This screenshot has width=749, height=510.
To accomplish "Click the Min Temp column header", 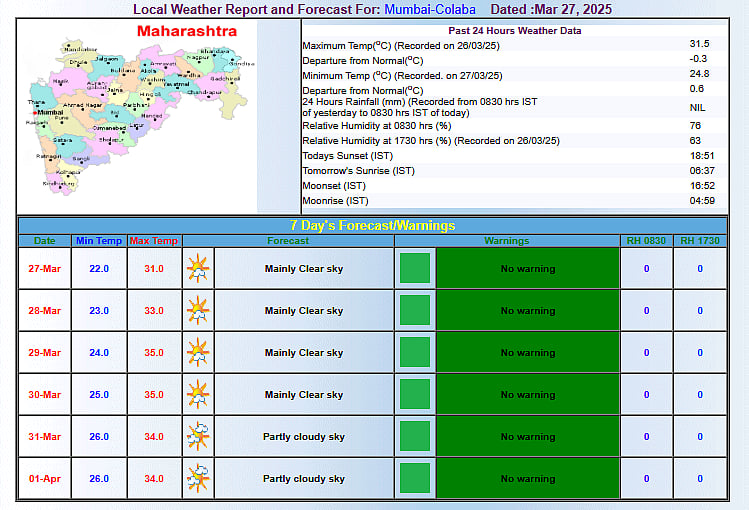I will [x=99, y=241].
